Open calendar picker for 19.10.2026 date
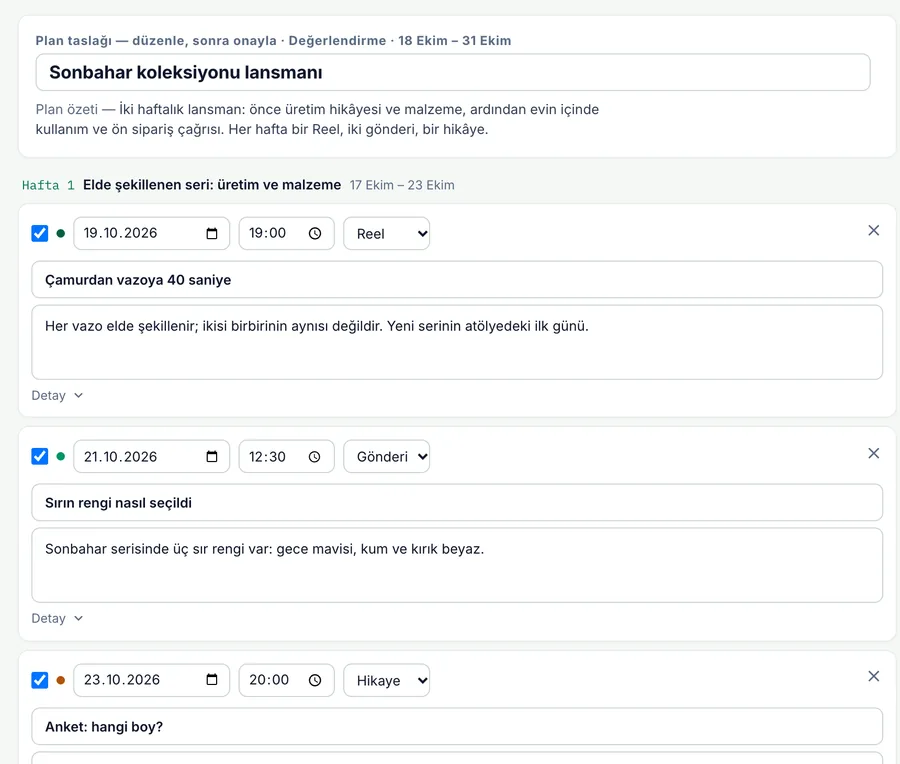 click(x=212, y=234)
